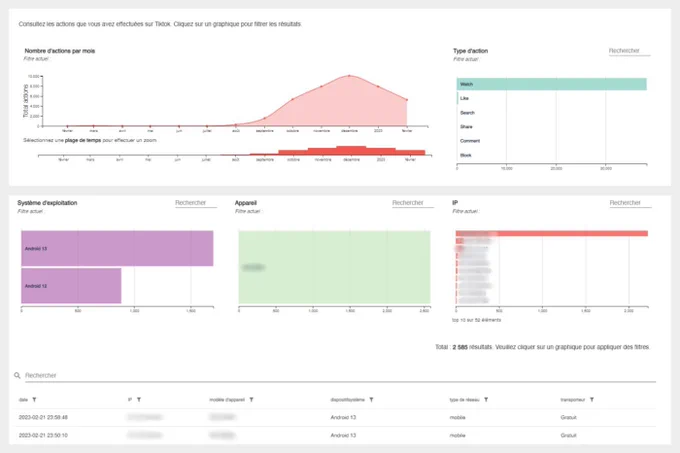
Task: Sort table by the date column header
Action: pos(23,400)
